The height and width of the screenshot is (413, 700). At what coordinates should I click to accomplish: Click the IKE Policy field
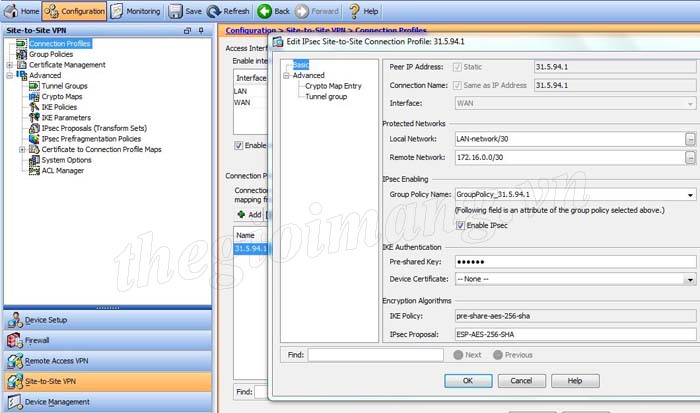tap(575, 316)
